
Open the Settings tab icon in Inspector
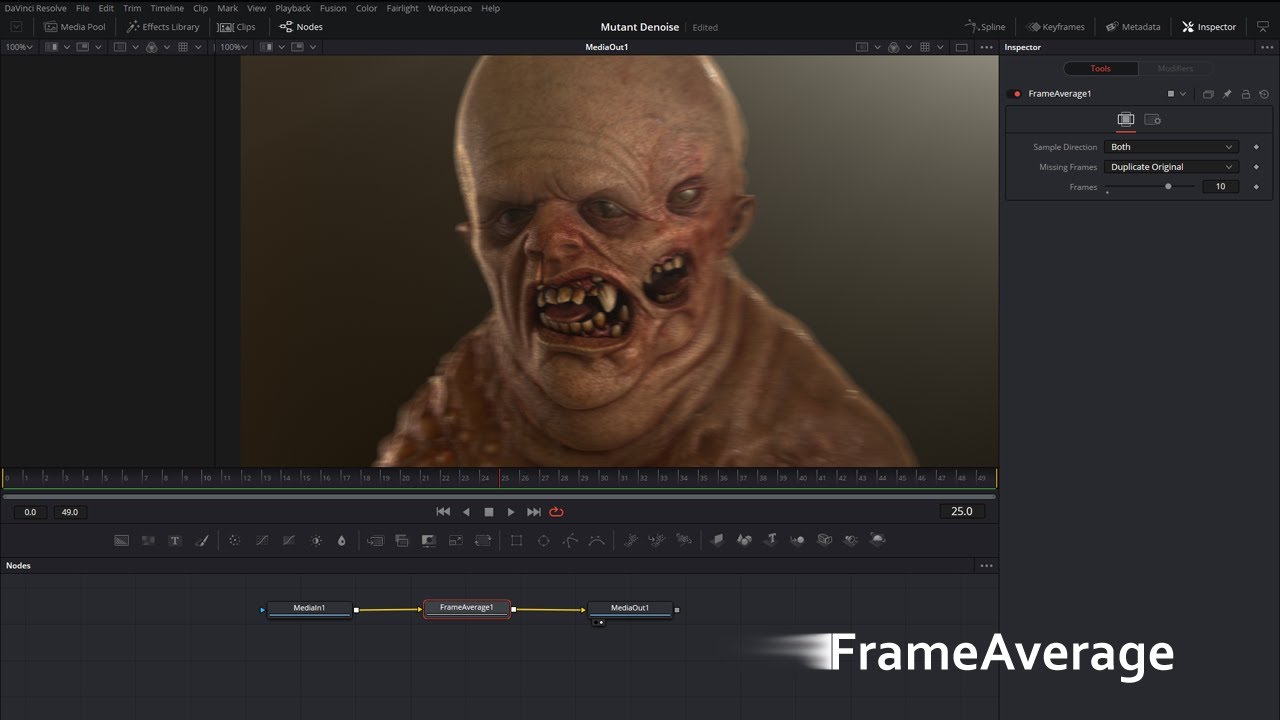click(1152, 119)
